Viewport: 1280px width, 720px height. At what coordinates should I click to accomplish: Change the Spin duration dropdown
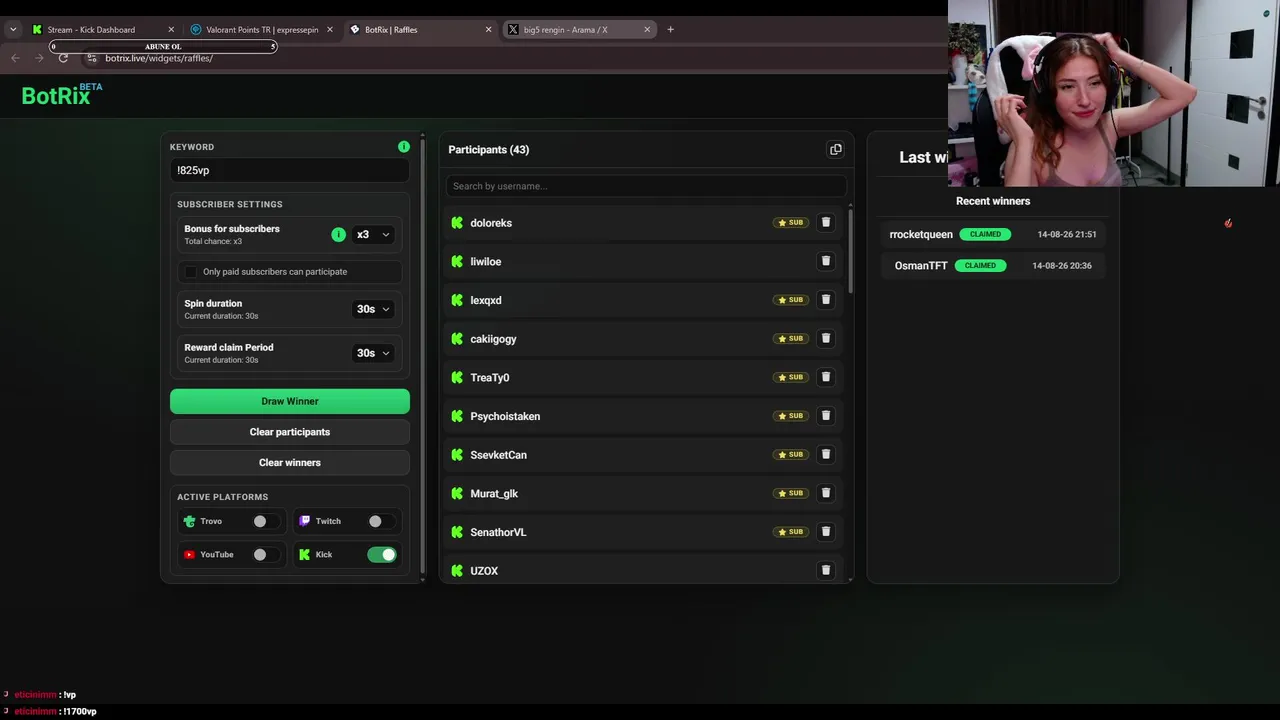(x=373, y=309)
